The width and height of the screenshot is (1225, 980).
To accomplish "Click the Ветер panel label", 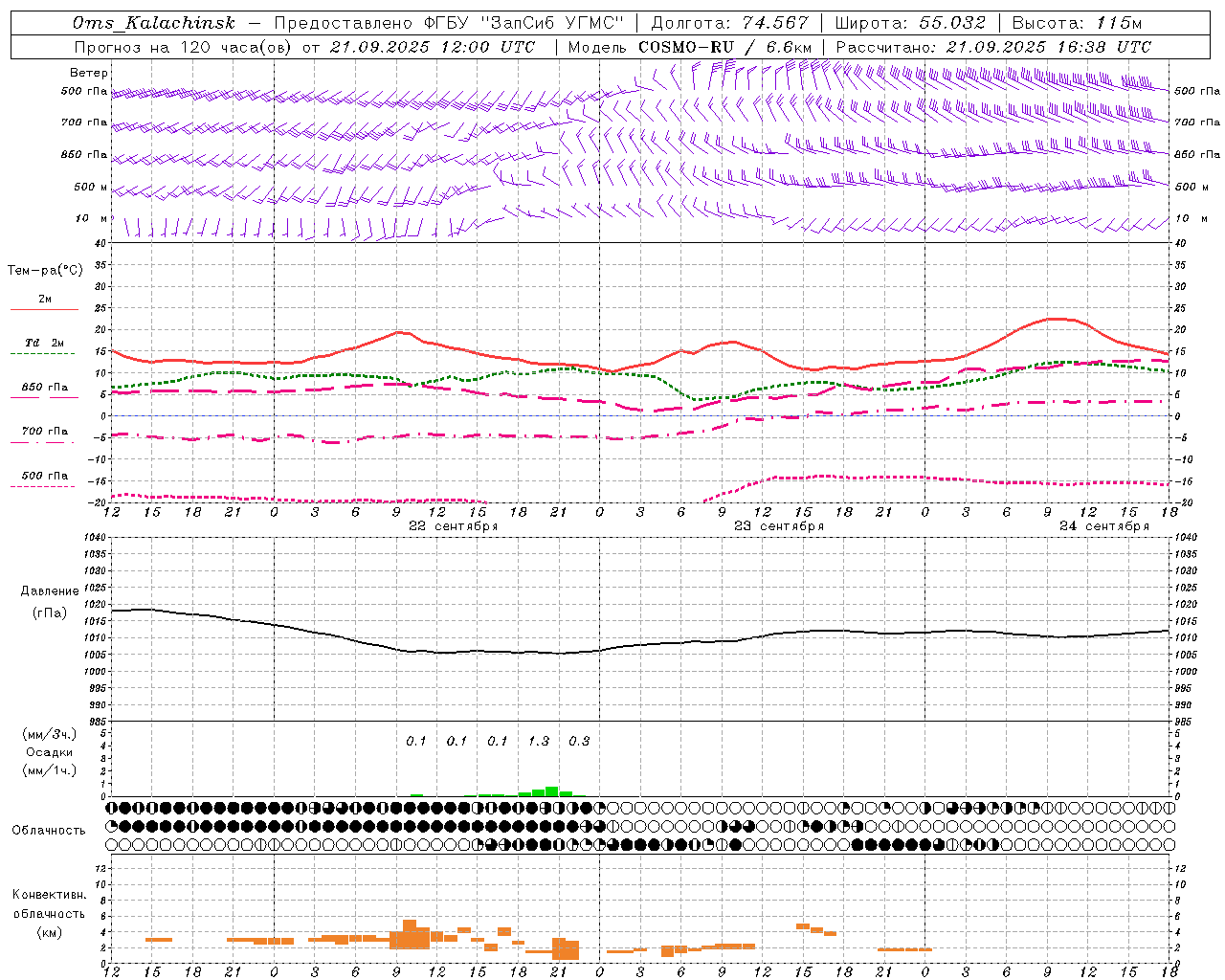I will (89, 73).
